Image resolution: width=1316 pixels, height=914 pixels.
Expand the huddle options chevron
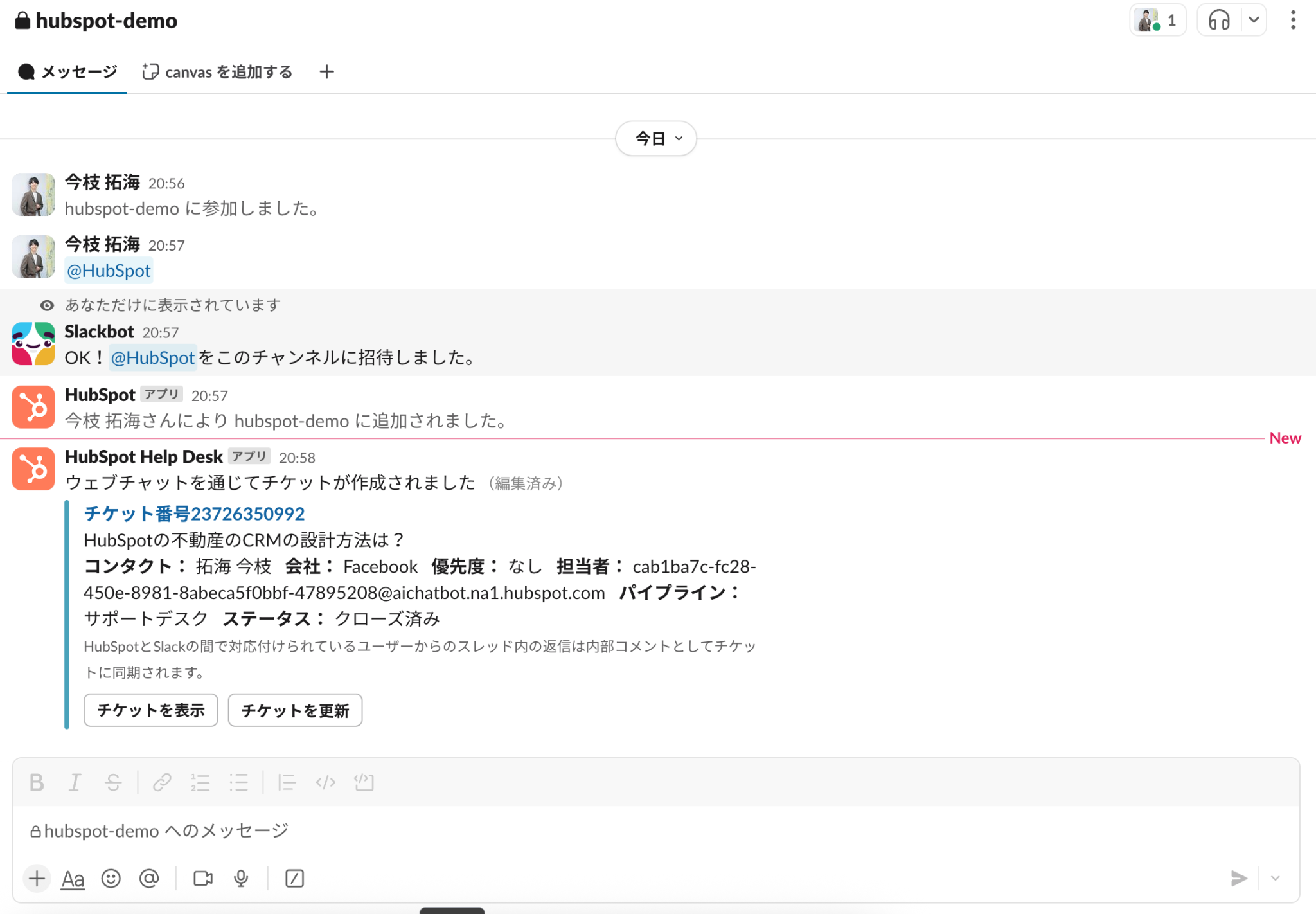[x=1254, y=20]
